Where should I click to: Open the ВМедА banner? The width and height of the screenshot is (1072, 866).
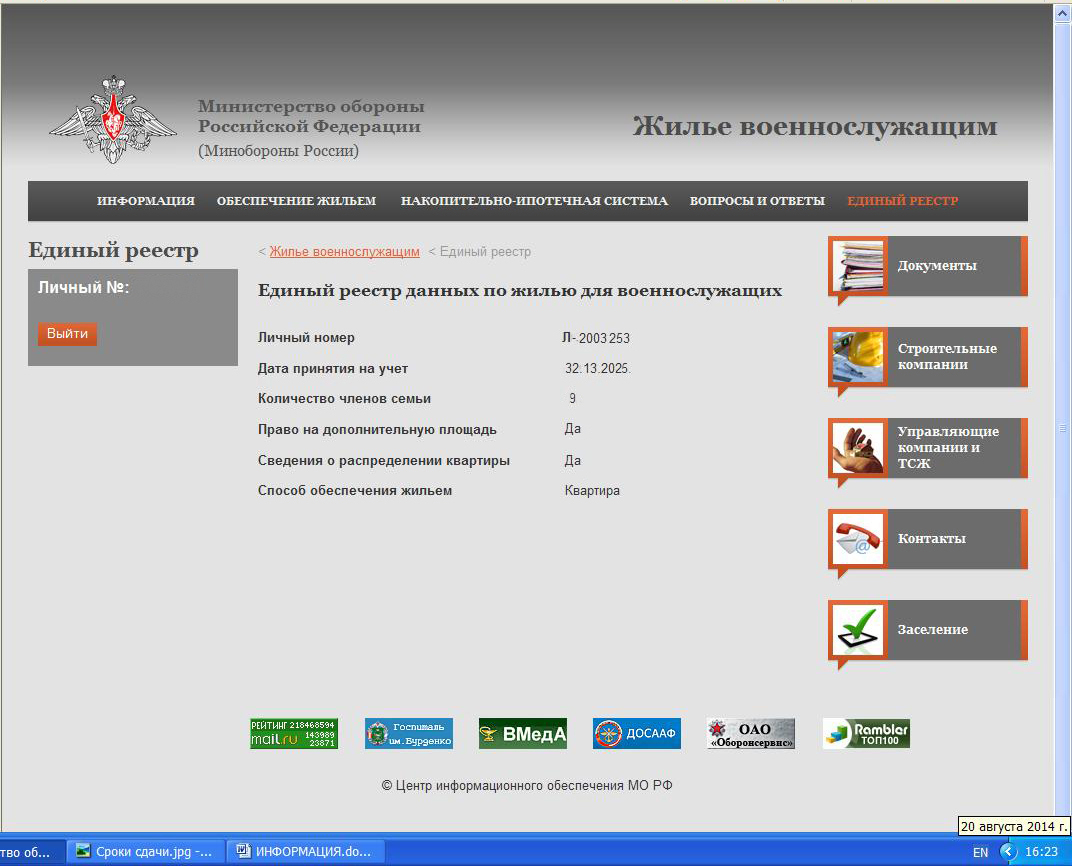[522, 733]
